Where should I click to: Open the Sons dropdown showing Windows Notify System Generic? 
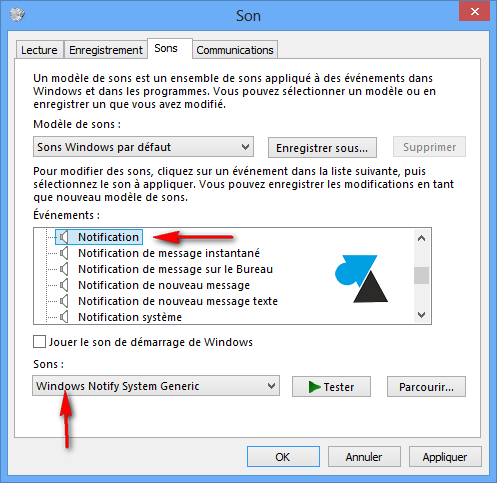tap(156, 386)
